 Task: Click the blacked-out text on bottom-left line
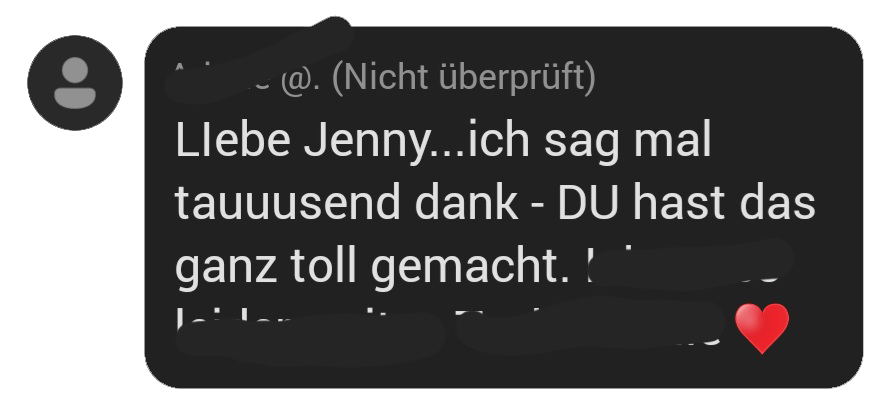310,337
